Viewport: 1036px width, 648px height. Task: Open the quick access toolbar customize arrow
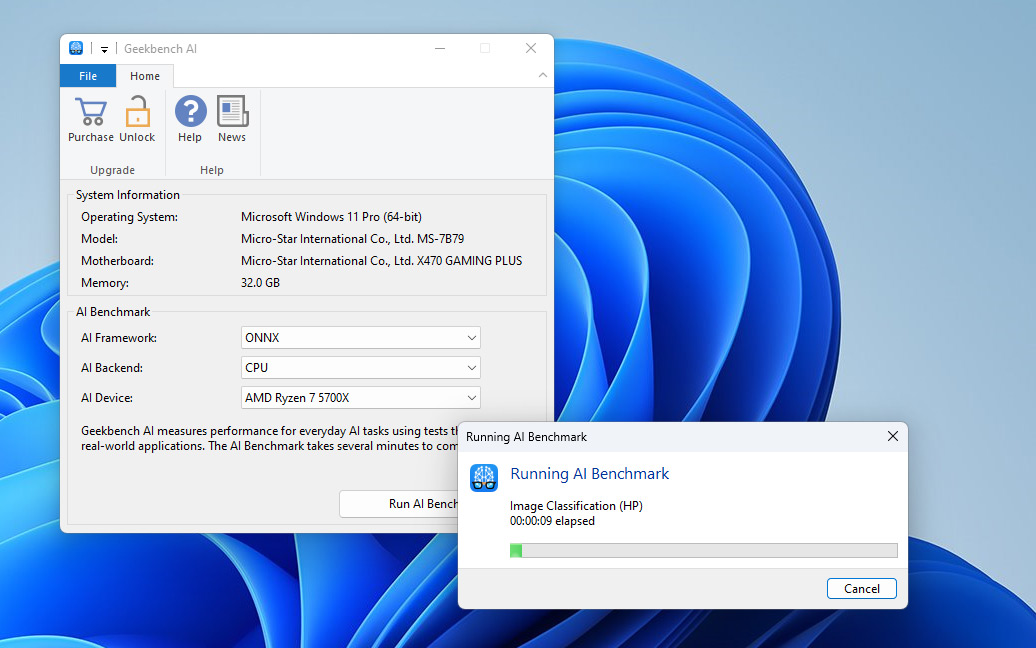[104, 50]
